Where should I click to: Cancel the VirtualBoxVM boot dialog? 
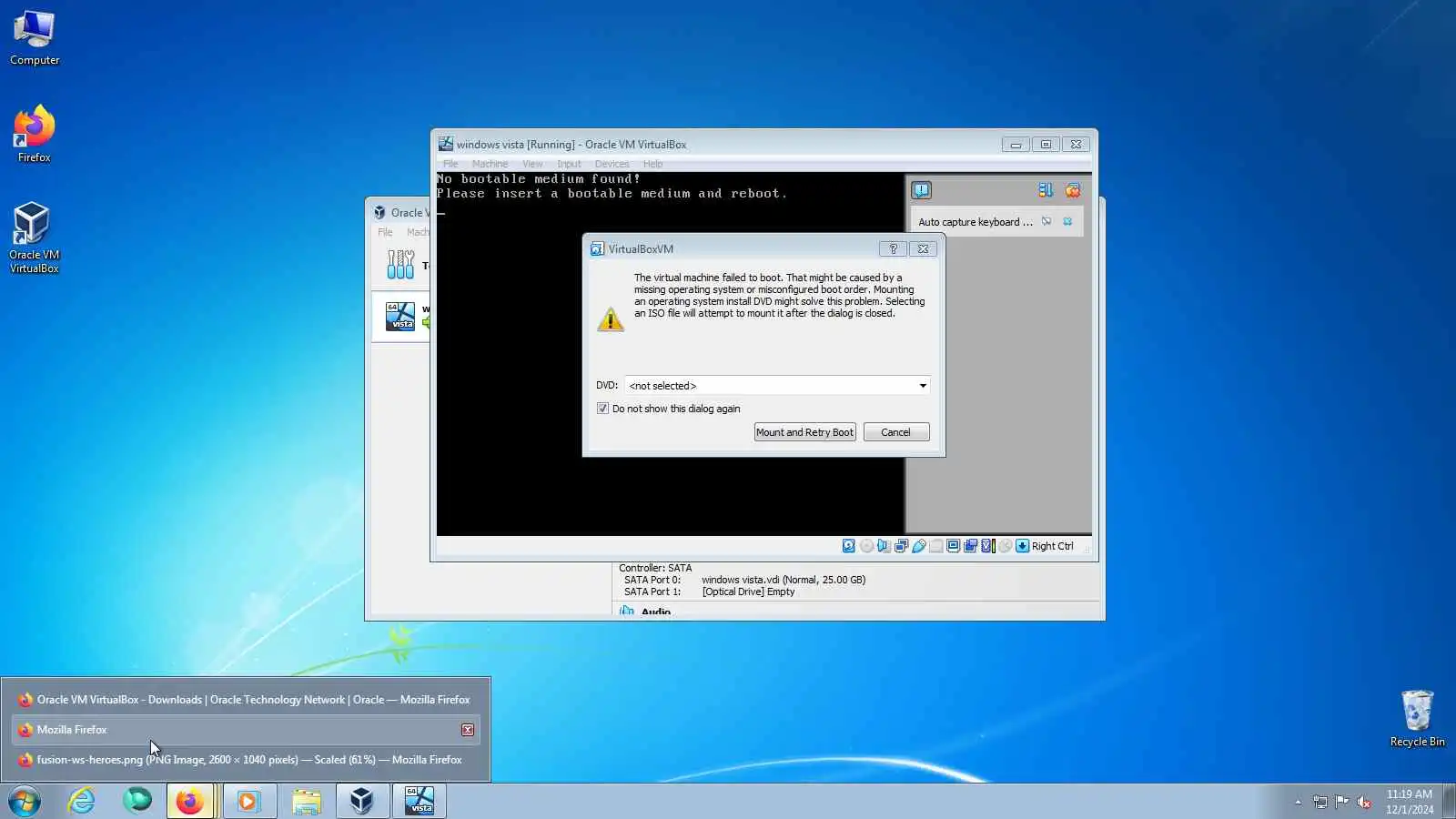pos(895,432)
